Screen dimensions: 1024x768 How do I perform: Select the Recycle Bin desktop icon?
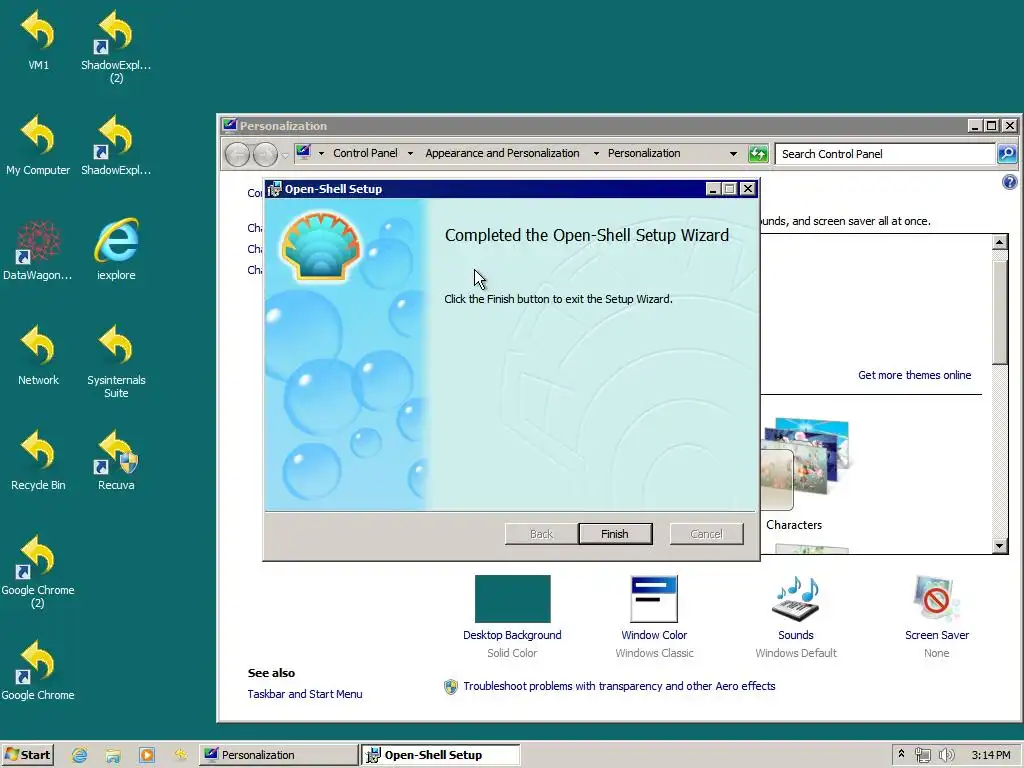[38, 460]
